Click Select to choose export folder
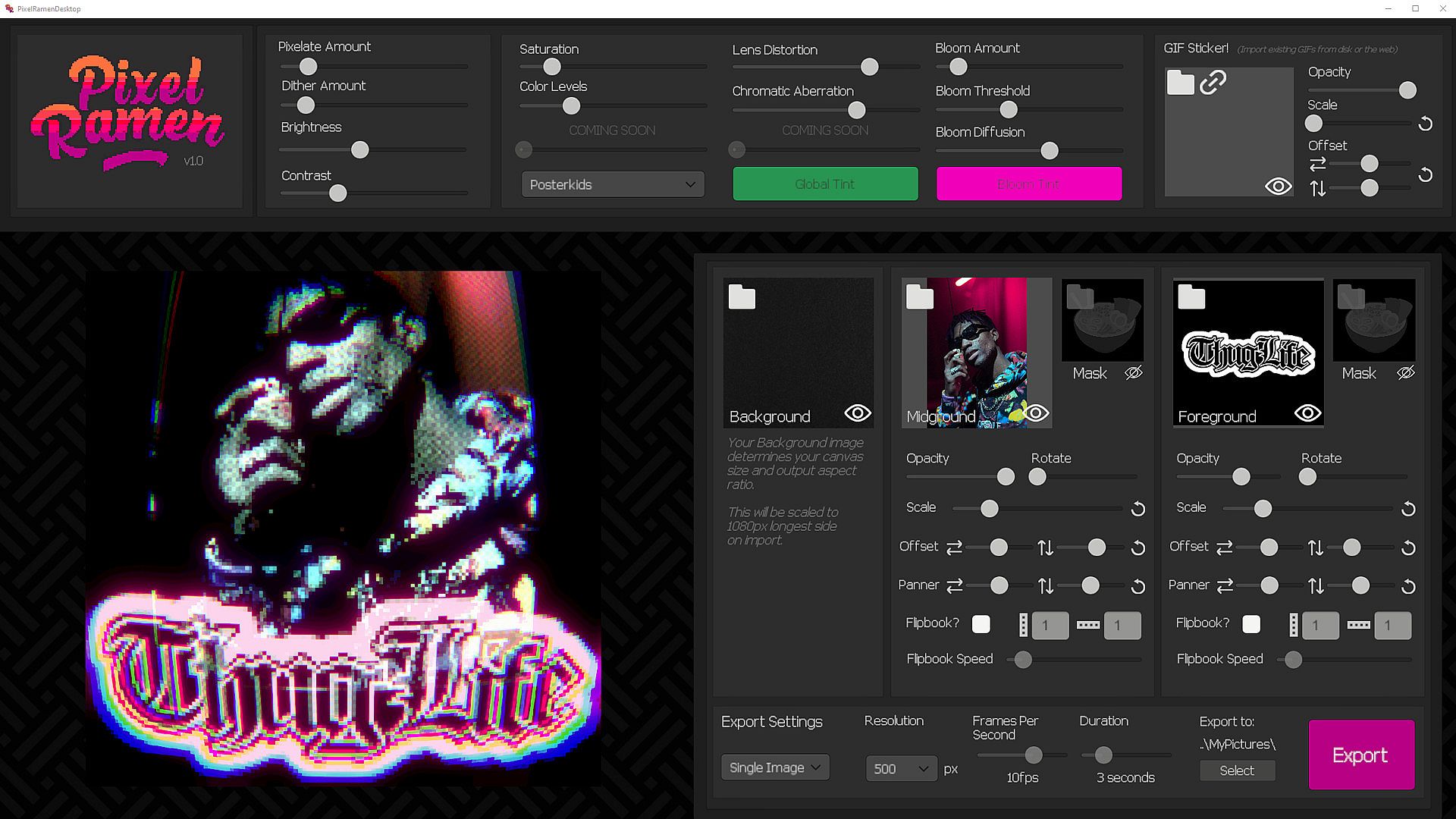 click(x=1237, y=770)
